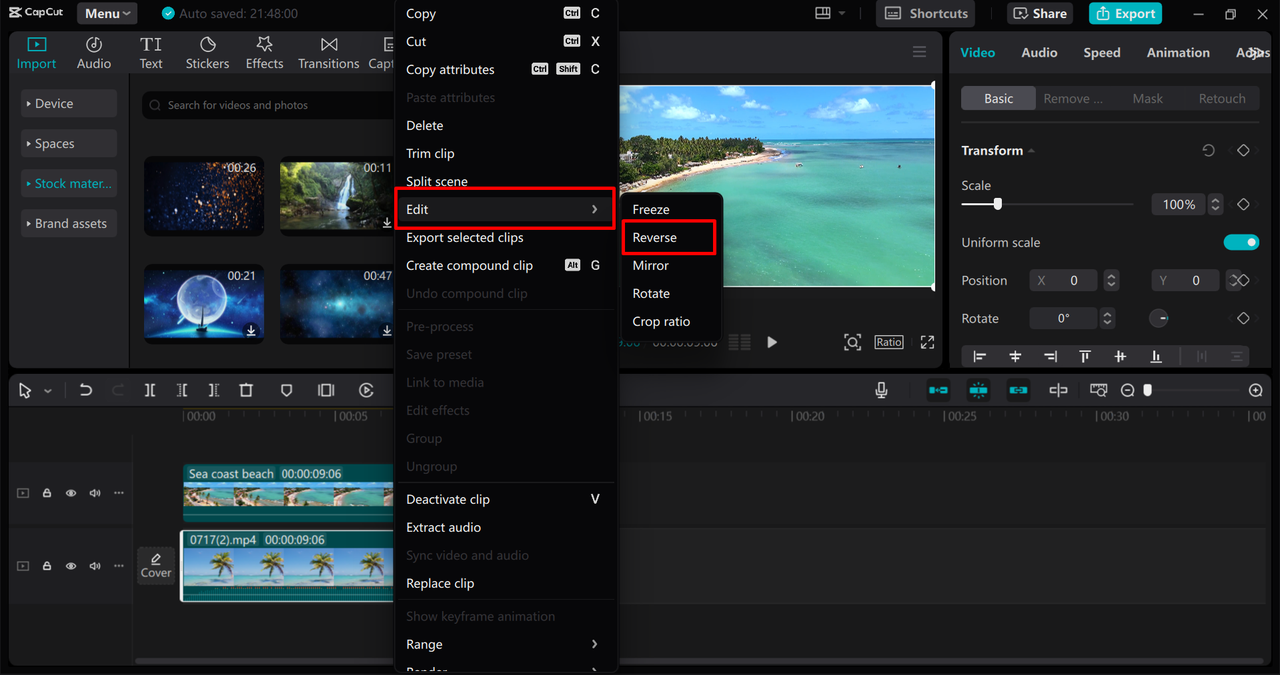The image size is (1280, 675).
Task: Hide the 0717(2).mp4 track
Action: point(71,566)
